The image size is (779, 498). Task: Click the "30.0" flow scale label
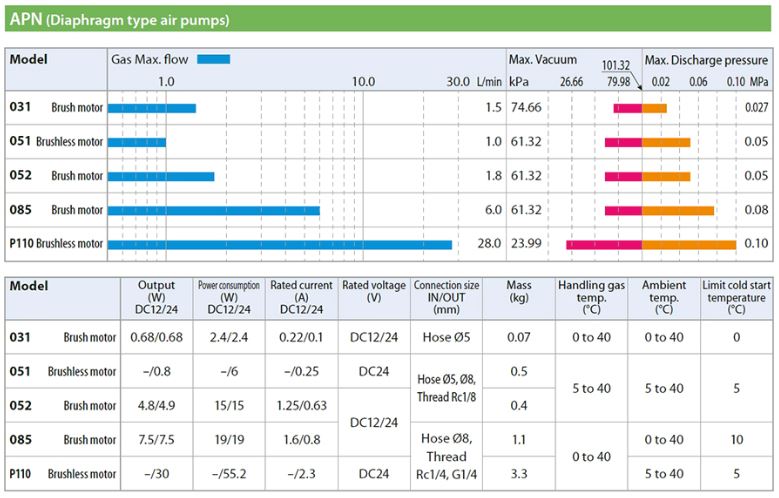click(x=458, y=82)
